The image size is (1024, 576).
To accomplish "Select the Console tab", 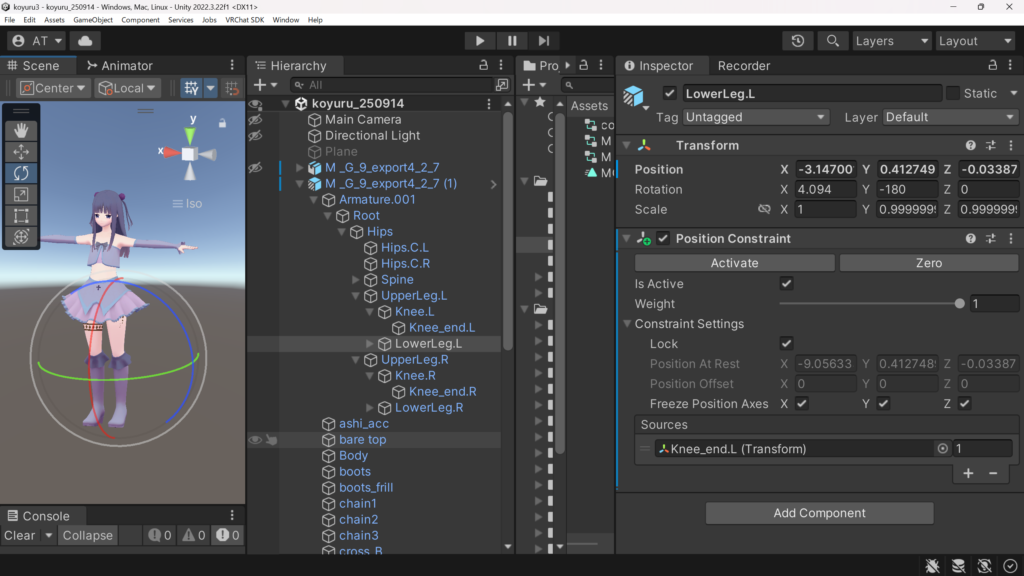I will 38,516.
